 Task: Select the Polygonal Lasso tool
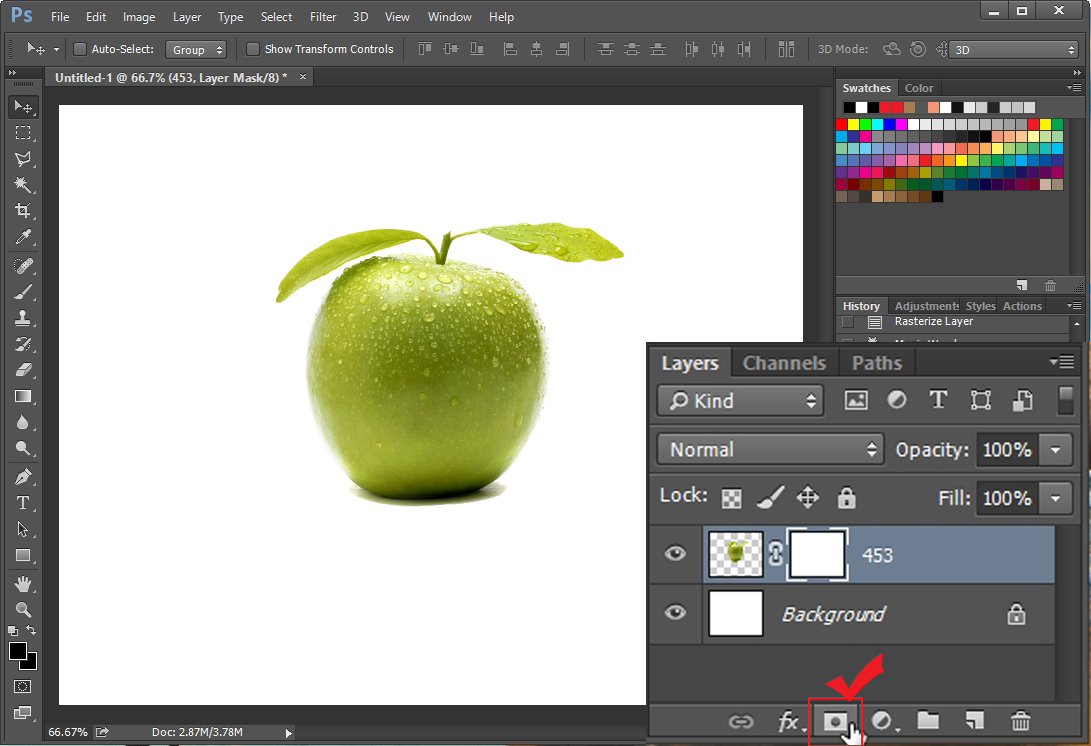pos(23,159)
